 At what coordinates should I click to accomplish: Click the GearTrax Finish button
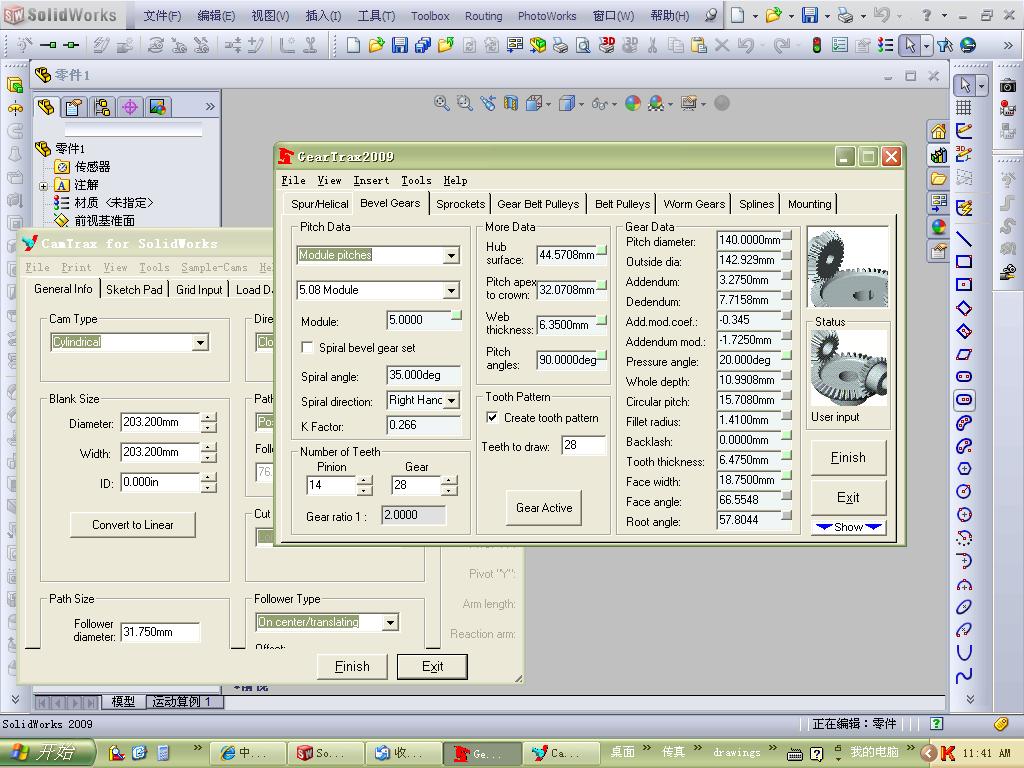(848, 458)
